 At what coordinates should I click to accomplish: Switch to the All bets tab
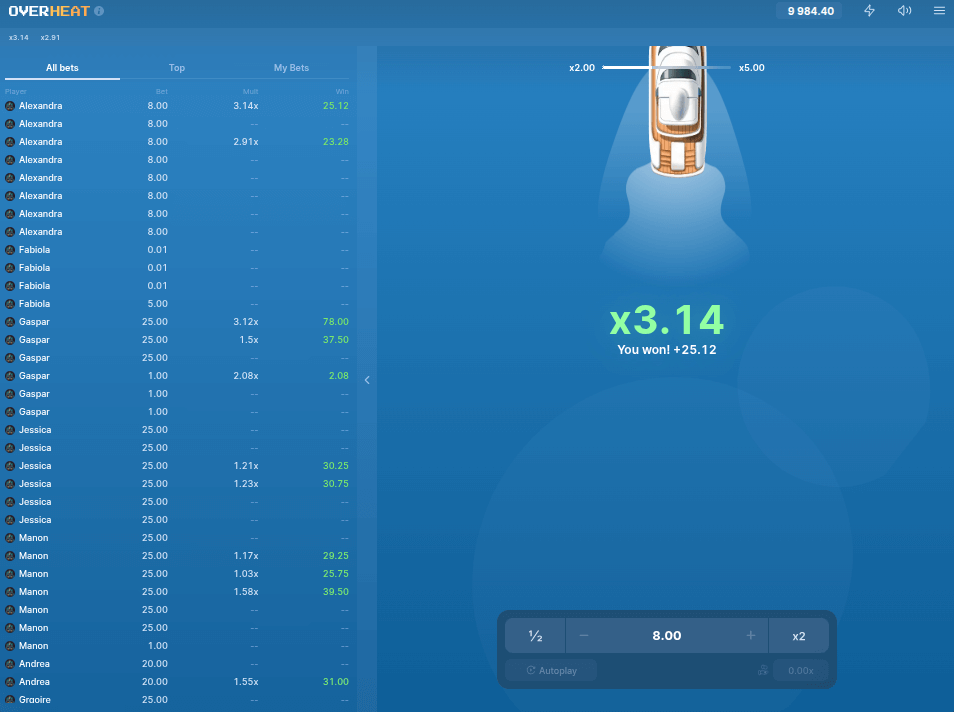[62, 68]
